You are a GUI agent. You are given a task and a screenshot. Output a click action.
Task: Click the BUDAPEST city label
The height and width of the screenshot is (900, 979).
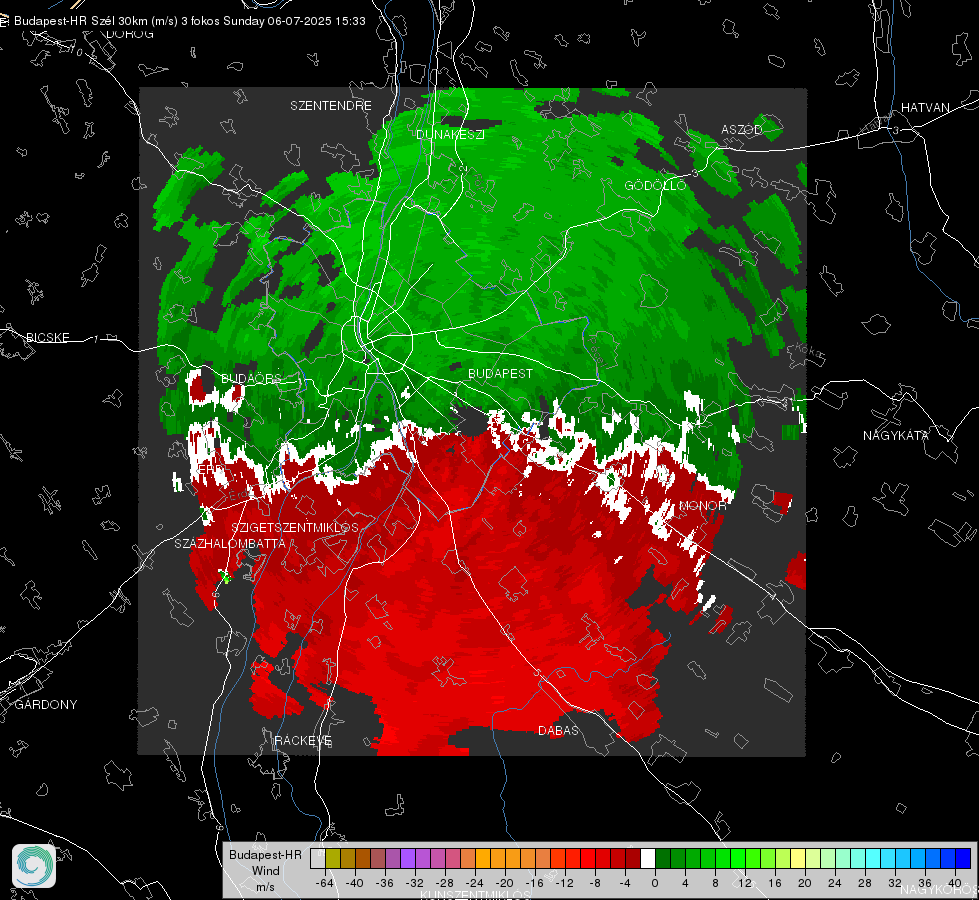pos(500,373)
